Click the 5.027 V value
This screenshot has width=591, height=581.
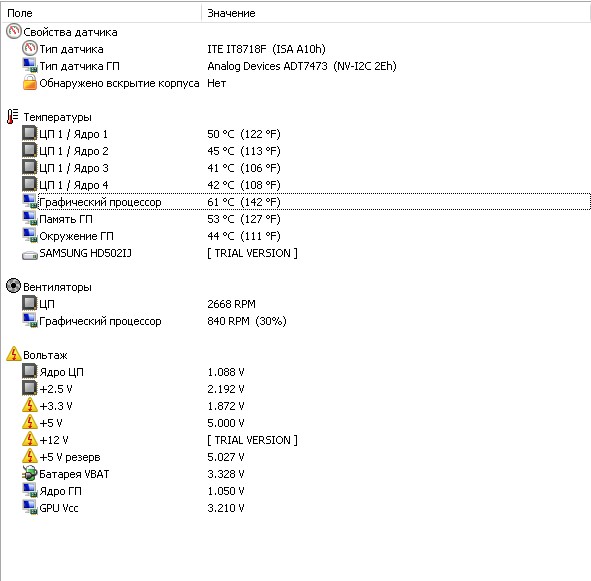pos(226,457)
